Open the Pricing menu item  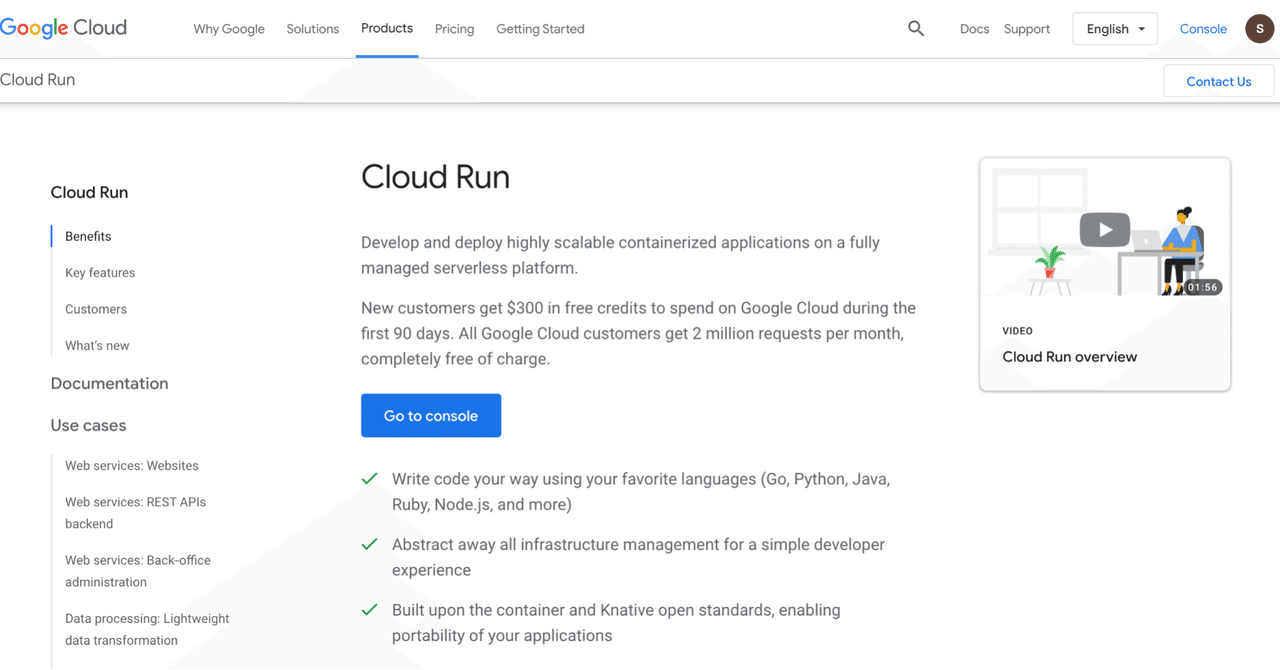point(454,28)
